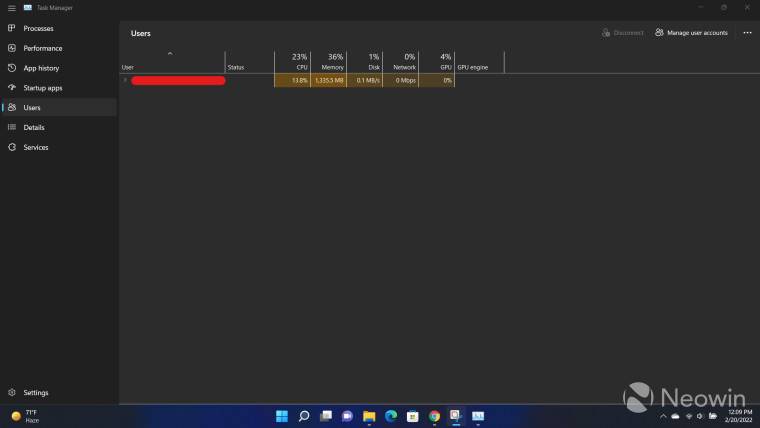Show hidden system tray icons
This screenshot has width=760, height=428.
(662, 416)
